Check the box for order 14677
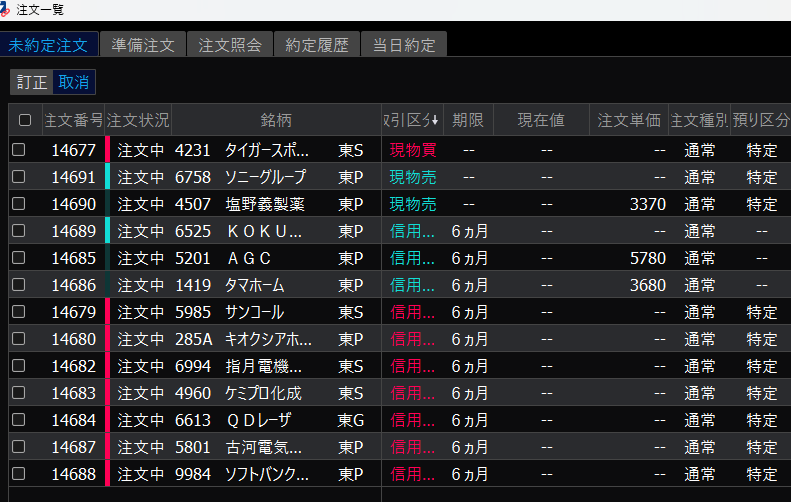The image size is (791, 502). point(19,150)
